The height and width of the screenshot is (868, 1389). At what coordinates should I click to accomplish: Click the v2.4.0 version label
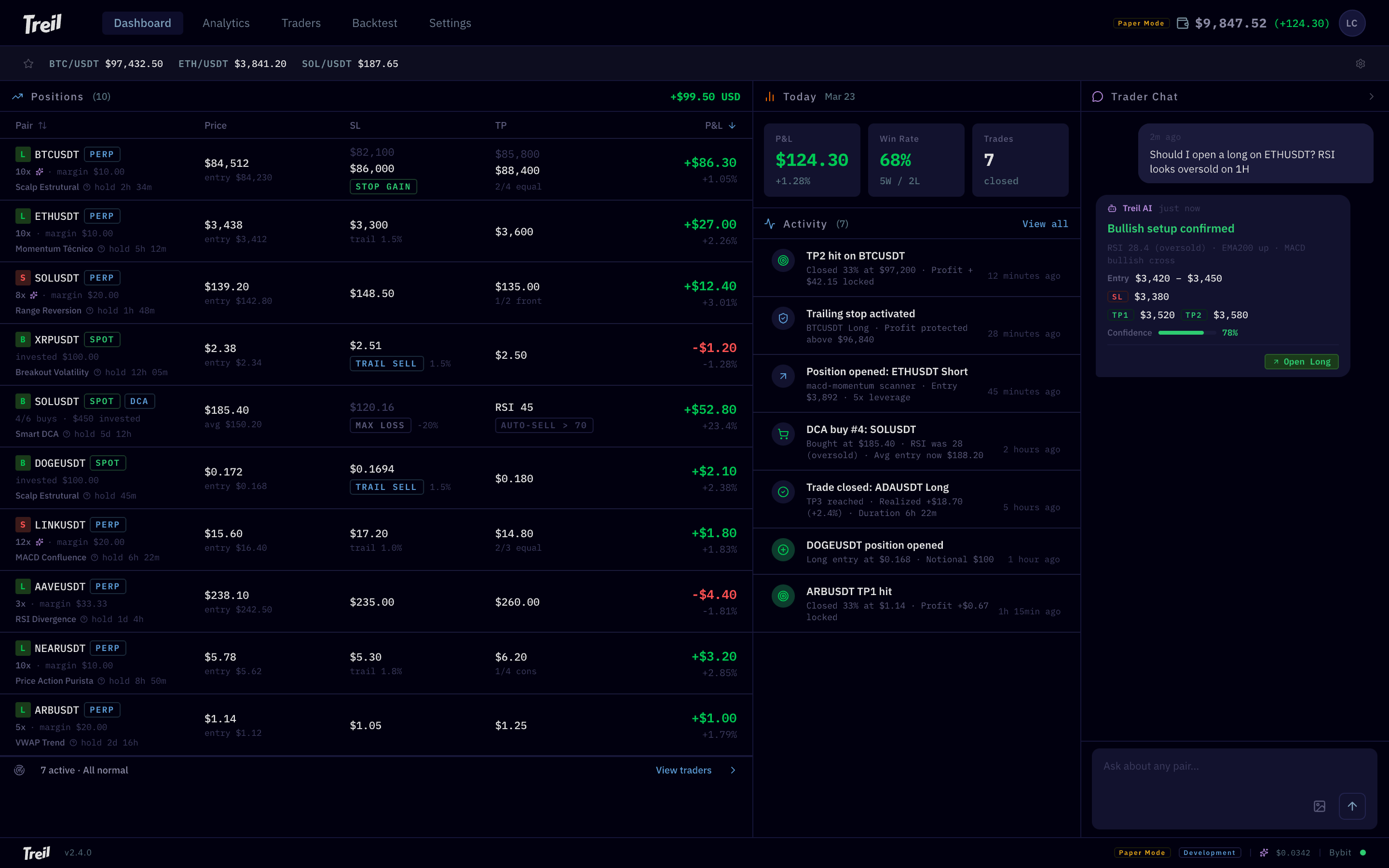tap(78, 853)
